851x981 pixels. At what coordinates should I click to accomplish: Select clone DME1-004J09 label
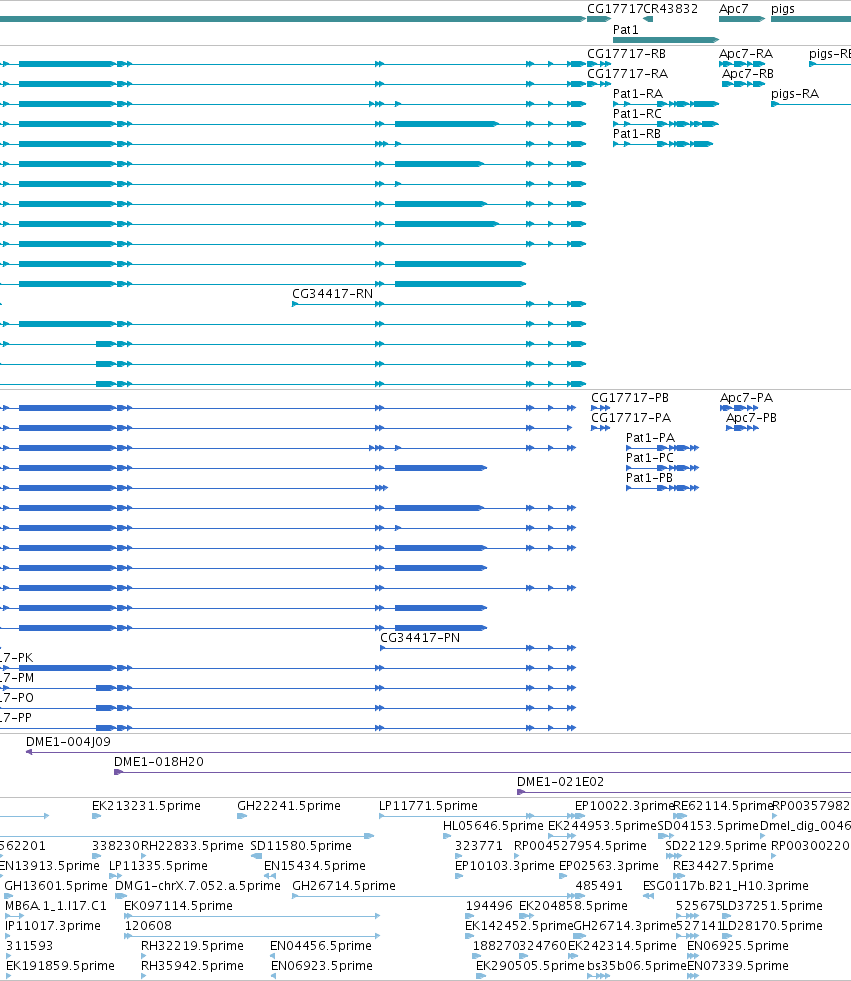coord(68,742)
